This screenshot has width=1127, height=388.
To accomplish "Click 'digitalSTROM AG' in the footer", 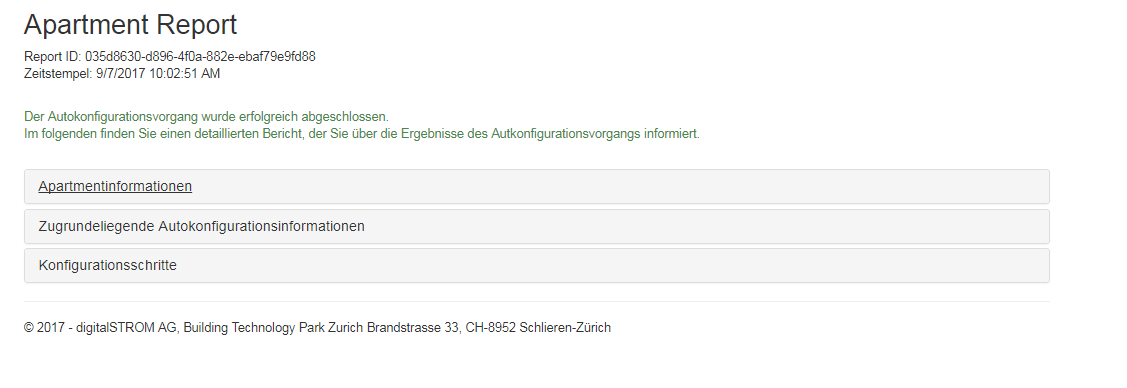I will click(127, 328).
